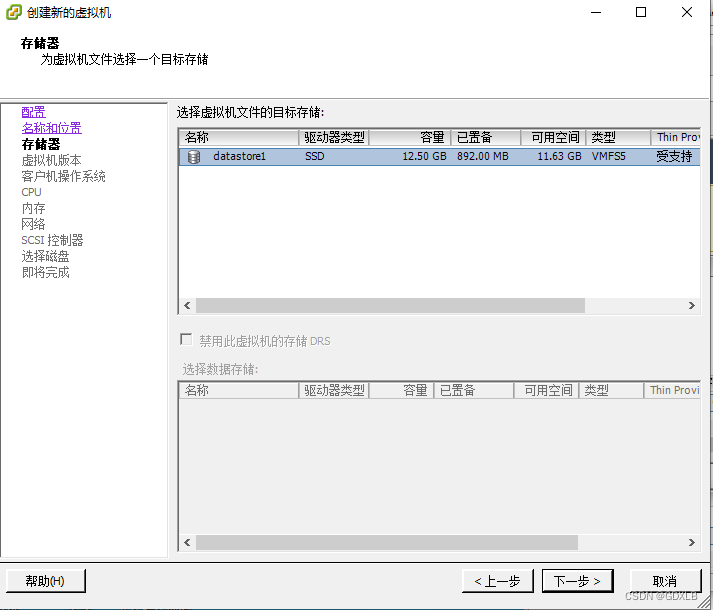Click lower table scroll right arrow
This screenshot has width=713, height=610.
point(692,542)
